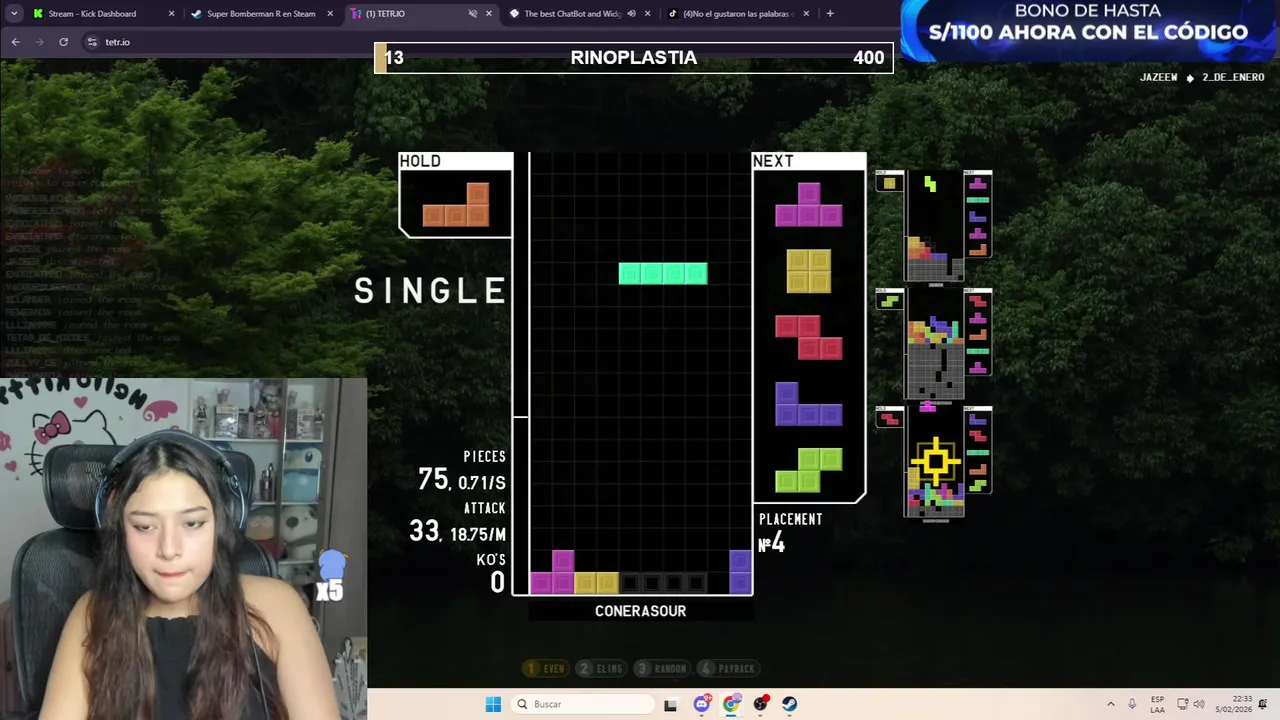Viewport: 1280px width, 720px height.
Task: Choose the 1 EVEN targeting option
Action: (x=547, y=668)
